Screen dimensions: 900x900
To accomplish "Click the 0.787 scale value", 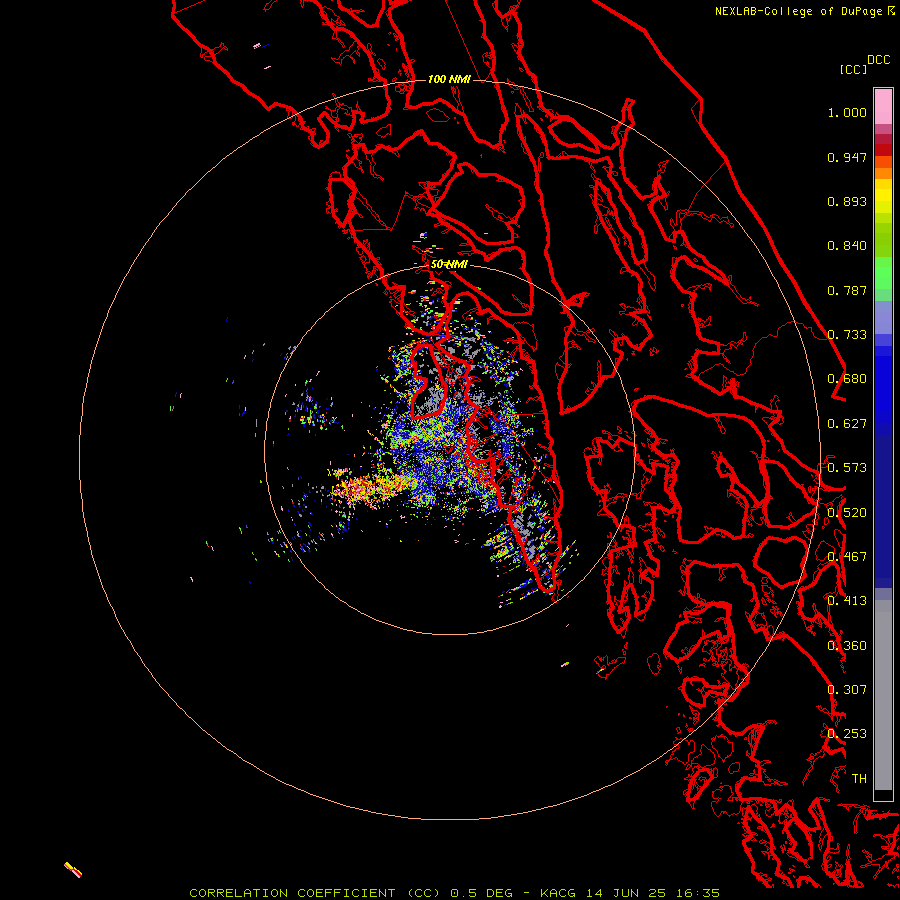I will 847,290.
